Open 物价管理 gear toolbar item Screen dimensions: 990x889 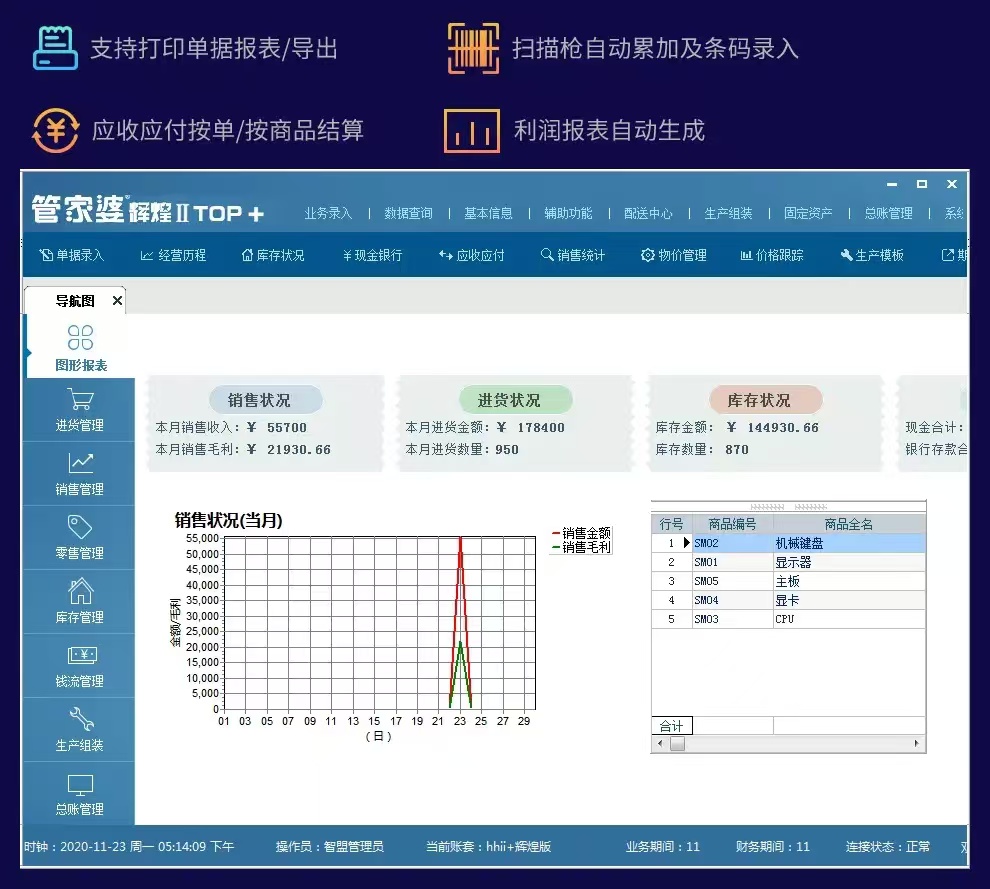pyautogui.click(x=674, y=255)
